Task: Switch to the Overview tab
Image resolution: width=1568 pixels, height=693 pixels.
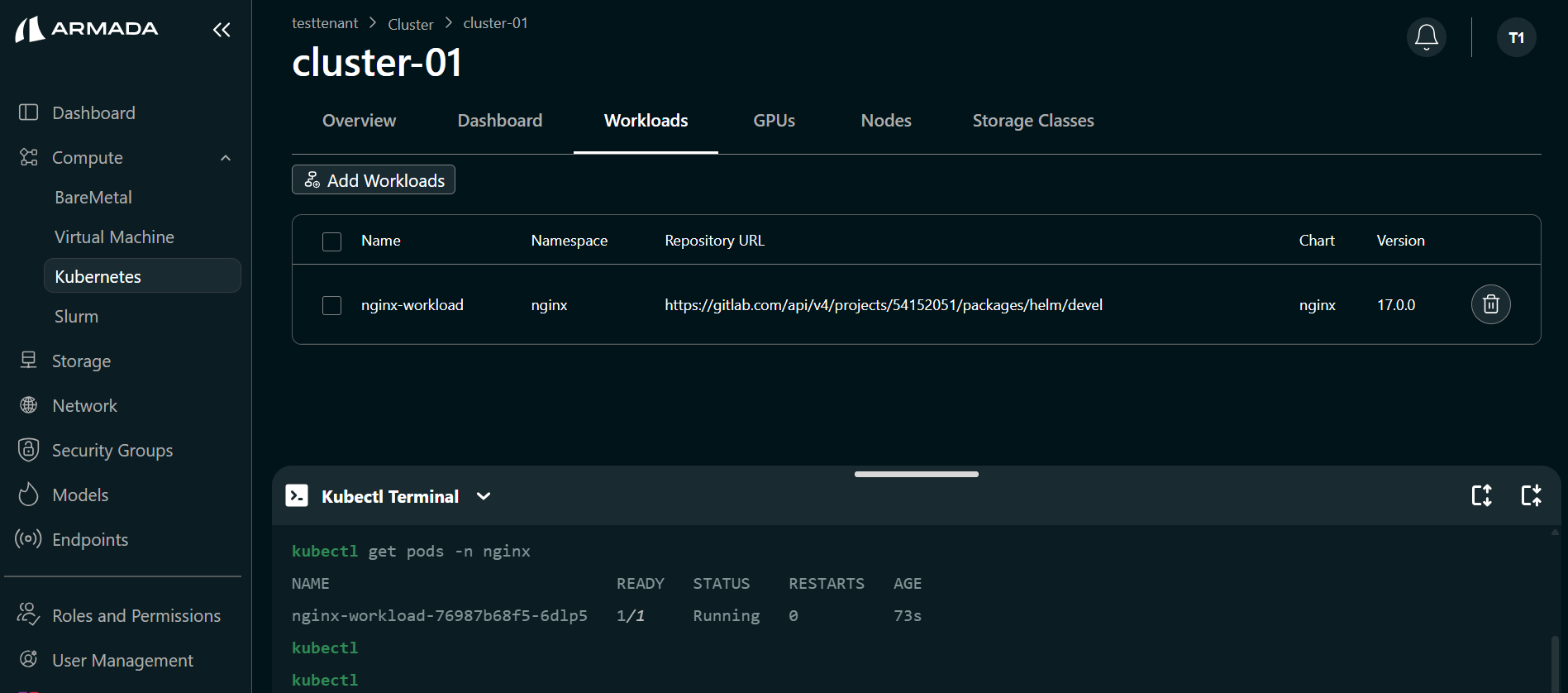Action: tap(359, 121)
